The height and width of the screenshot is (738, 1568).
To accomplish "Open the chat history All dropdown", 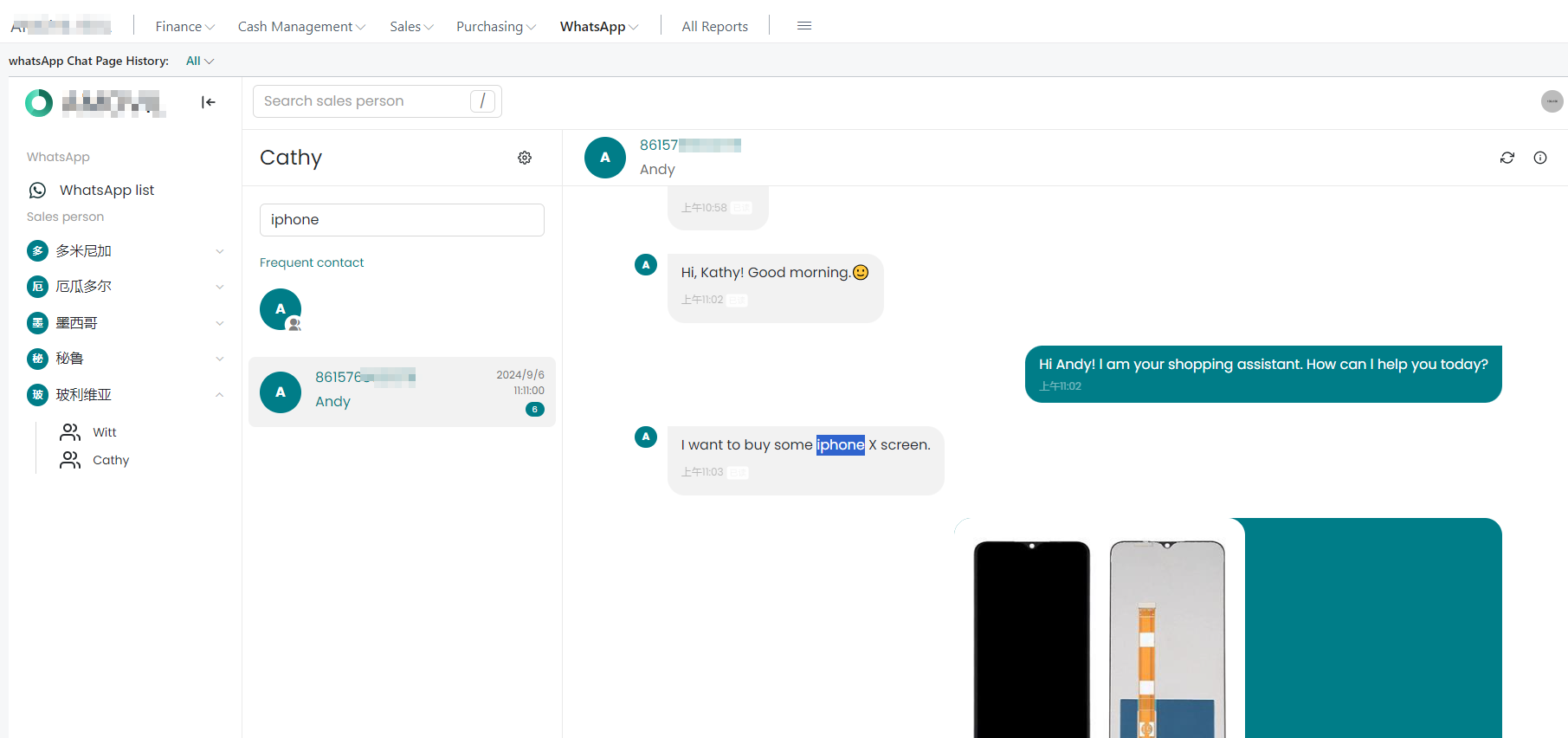I will [200, 61].
